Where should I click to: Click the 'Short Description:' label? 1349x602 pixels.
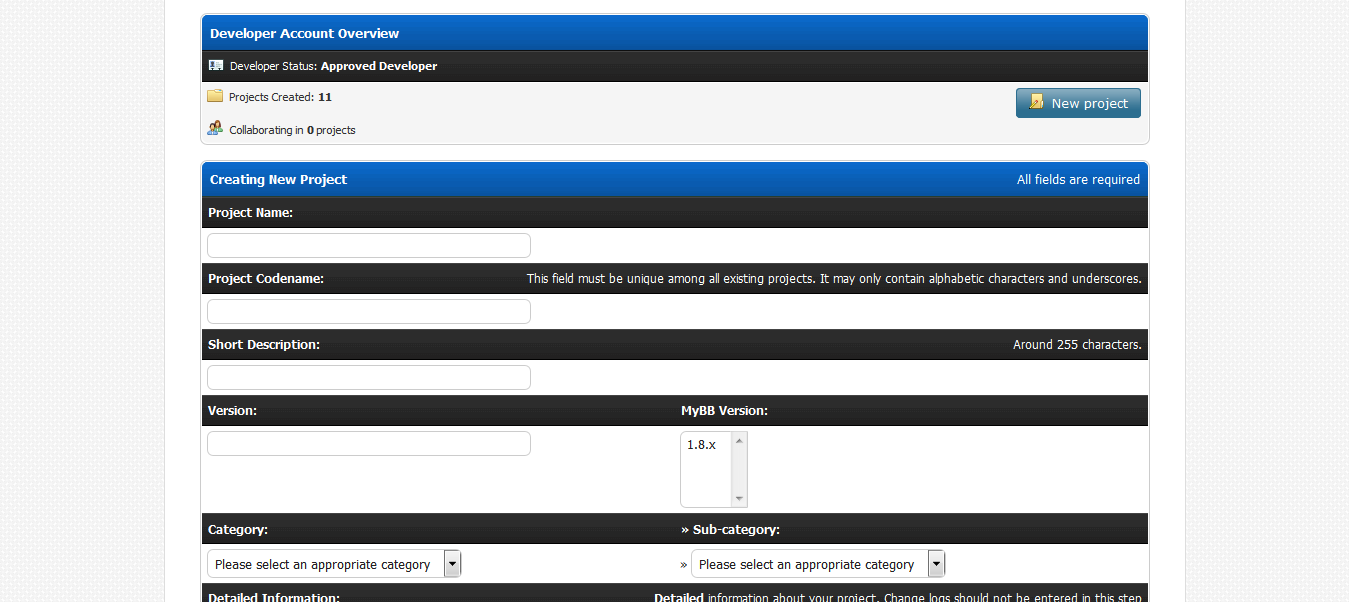pos(264,345)
